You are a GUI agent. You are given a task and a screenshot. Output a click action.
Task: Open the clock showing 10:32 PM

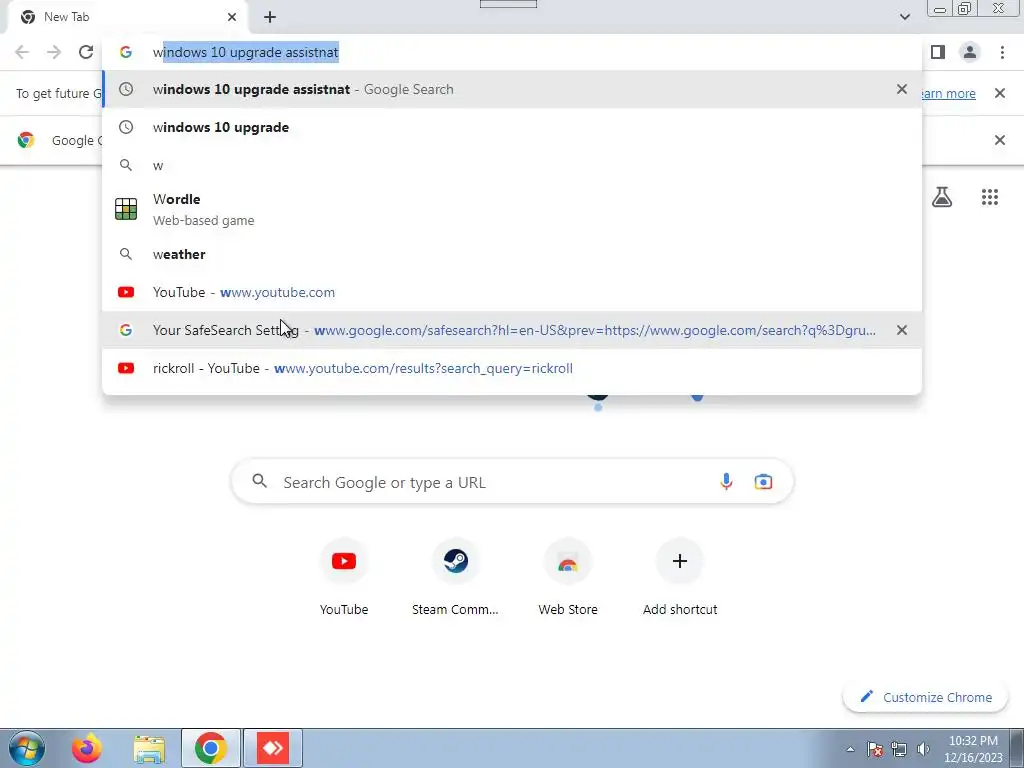pyautogui.click(x=973, y=749)
